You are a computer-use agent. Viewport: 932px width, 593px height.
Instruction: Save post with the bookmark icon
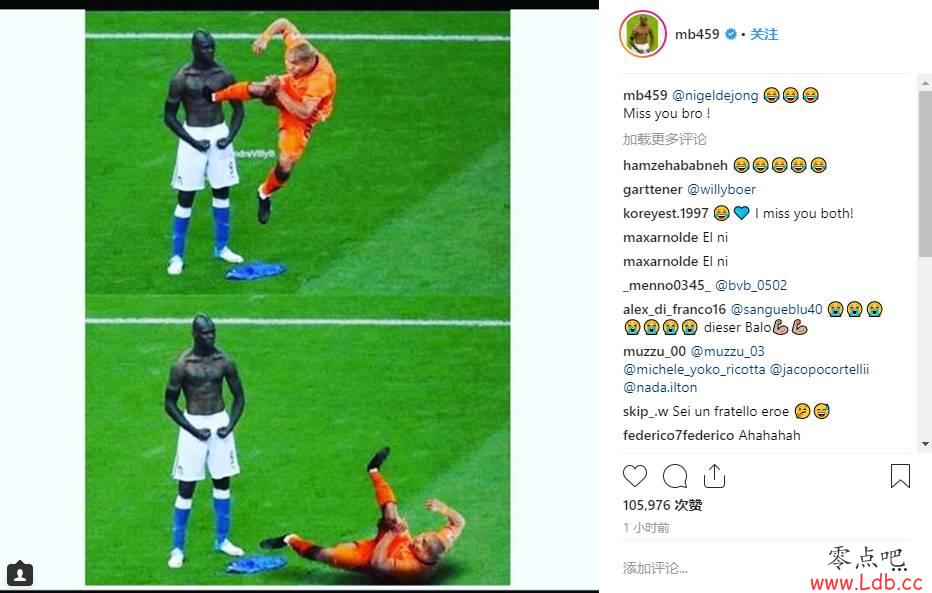(900, 476)
